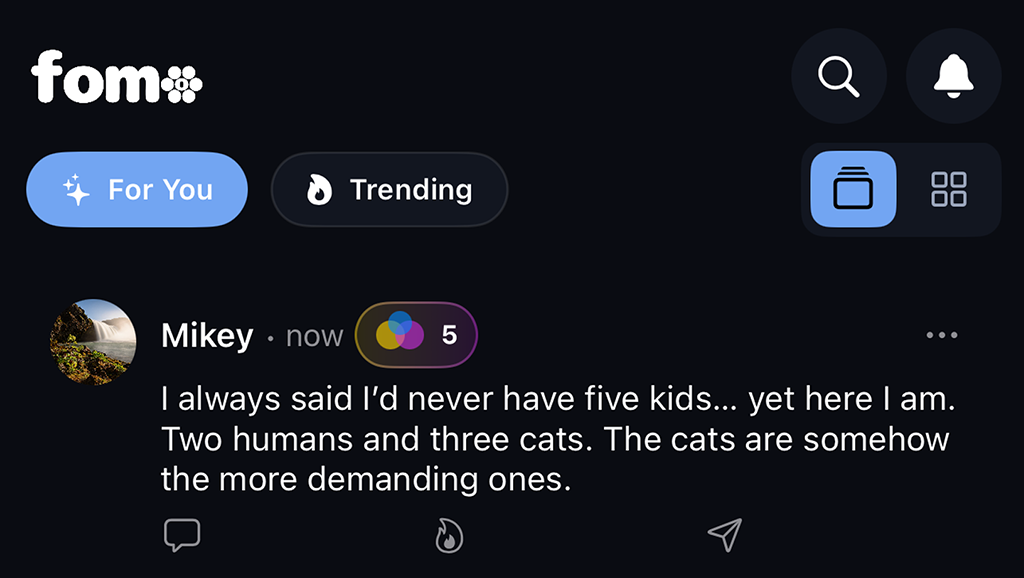This screenshot has width=1024, height=578.
Task: Click the "fom" logo text
Action: point(95,78)
